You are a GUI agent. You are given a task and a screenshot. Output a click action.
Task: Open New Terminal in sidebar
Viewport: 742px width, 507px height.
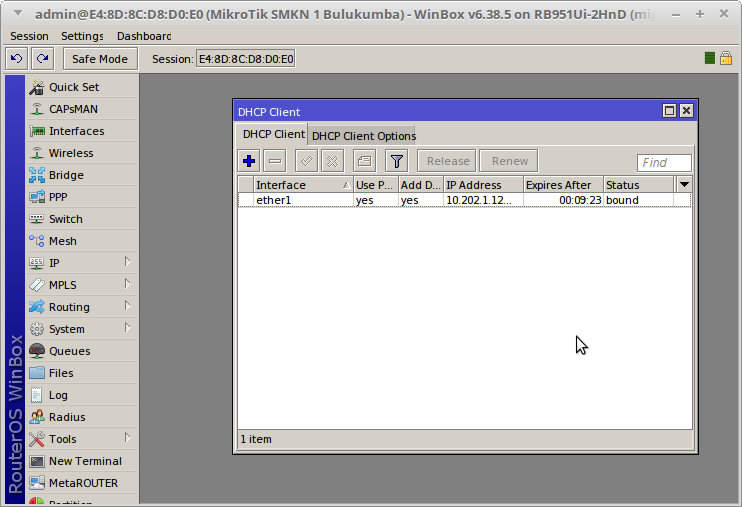[x=82, y=461]
